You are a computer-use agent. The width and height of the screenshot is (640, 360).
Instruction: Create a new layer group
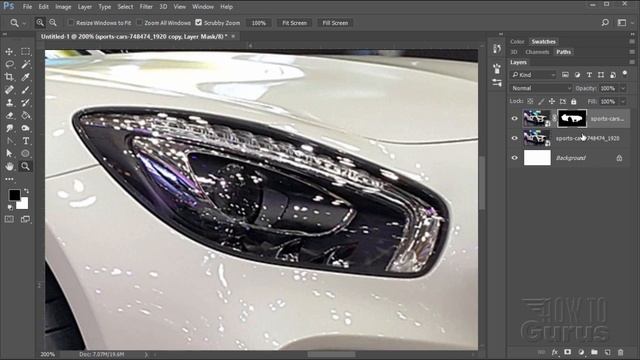pos(594,352)
